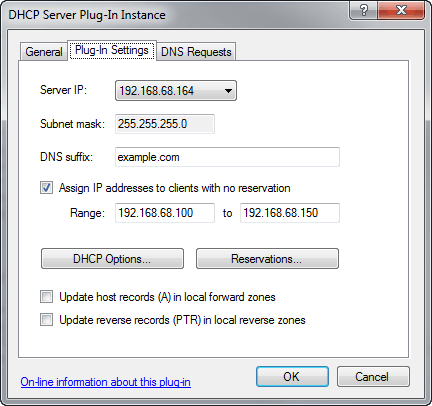The height and width of the screenshot is (406, 432).
Task: Click into the DNS suffix field
Action: (227, 157)
